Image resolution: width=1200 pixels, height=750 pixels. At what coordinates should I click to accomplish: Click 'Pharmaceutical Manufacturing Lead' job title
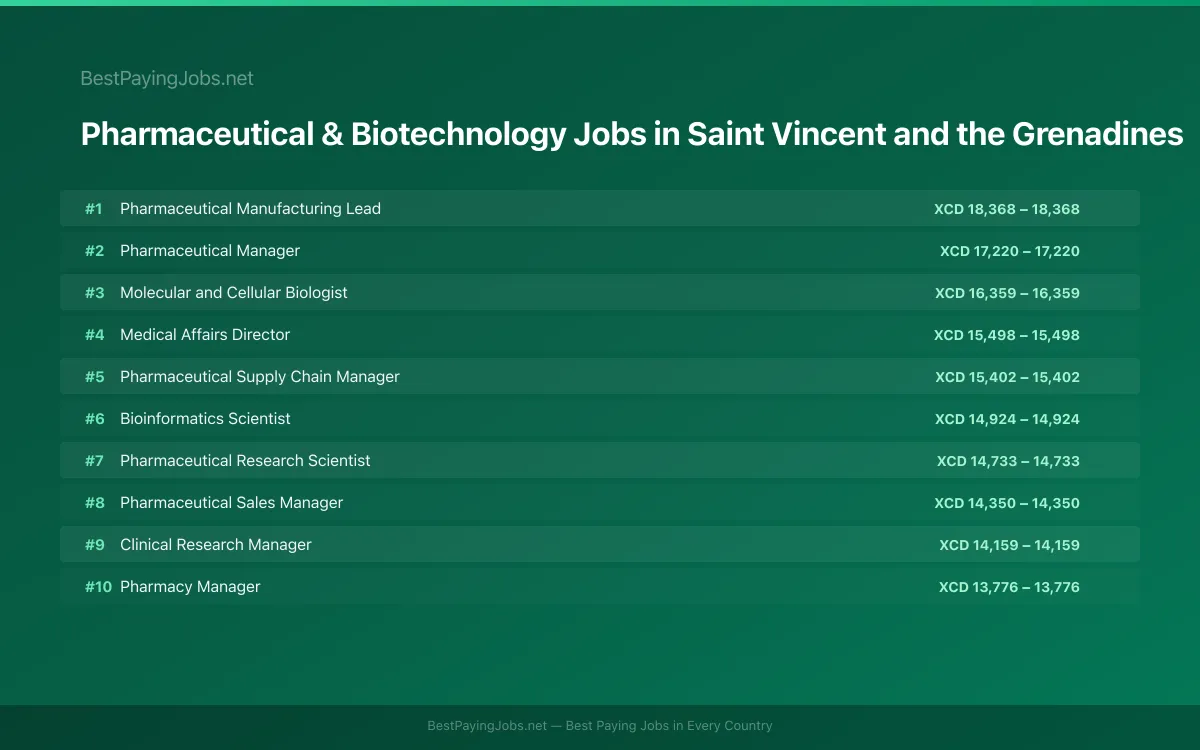[250, 209]
